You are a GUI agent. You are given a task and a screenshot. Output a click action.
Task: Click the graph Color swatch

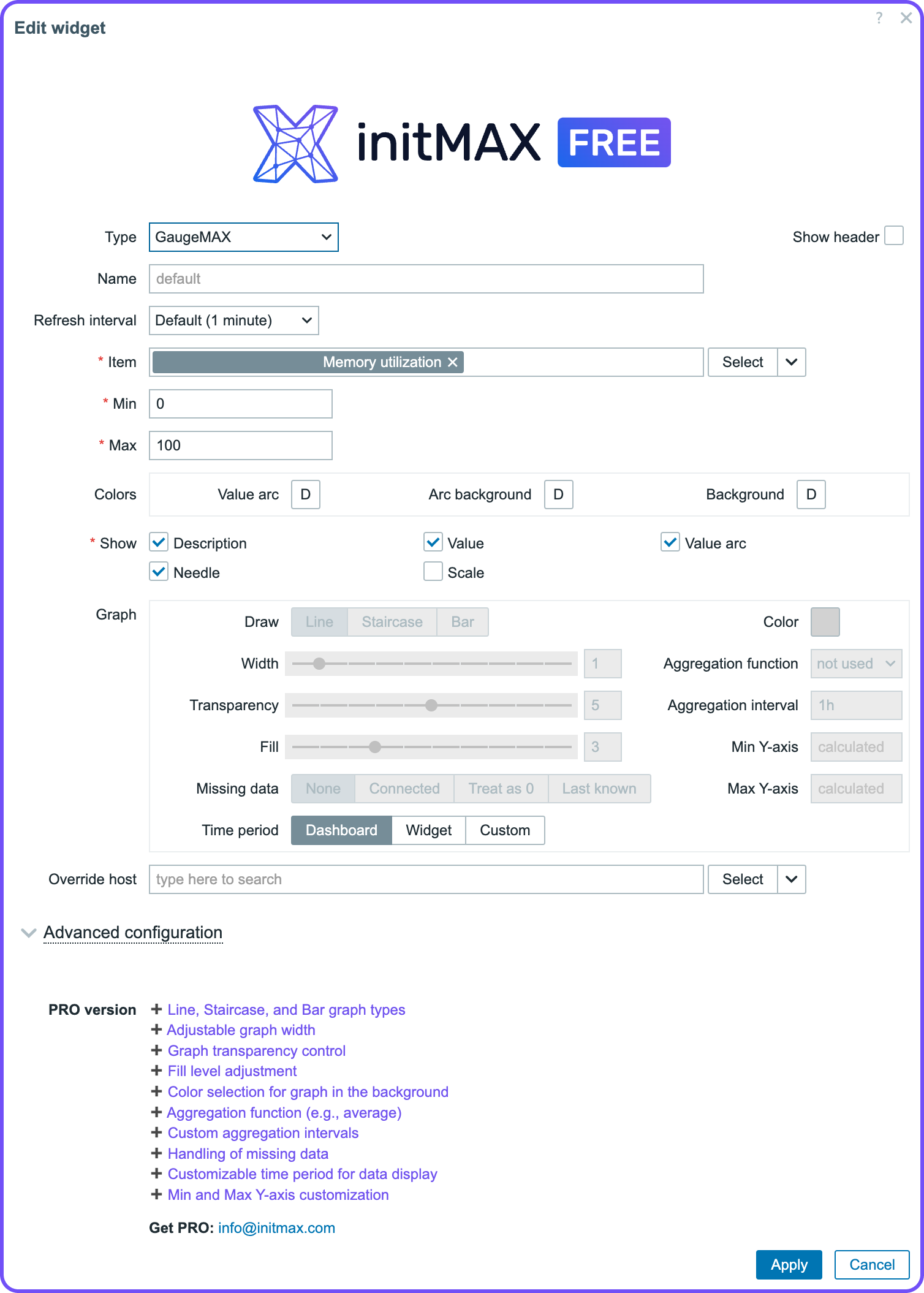pyautogui.click(x=825, y=622)
